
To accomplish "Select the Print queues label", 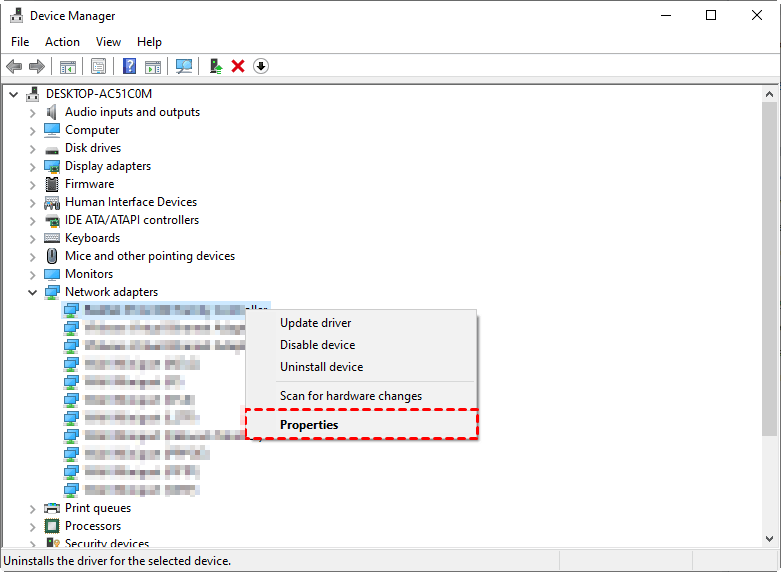I will 98,508.
